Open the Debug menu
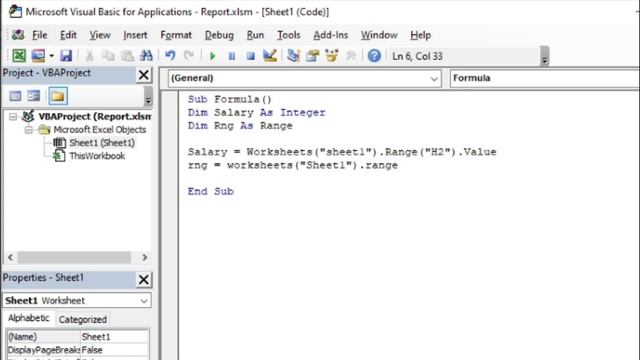 coord(219,35)
